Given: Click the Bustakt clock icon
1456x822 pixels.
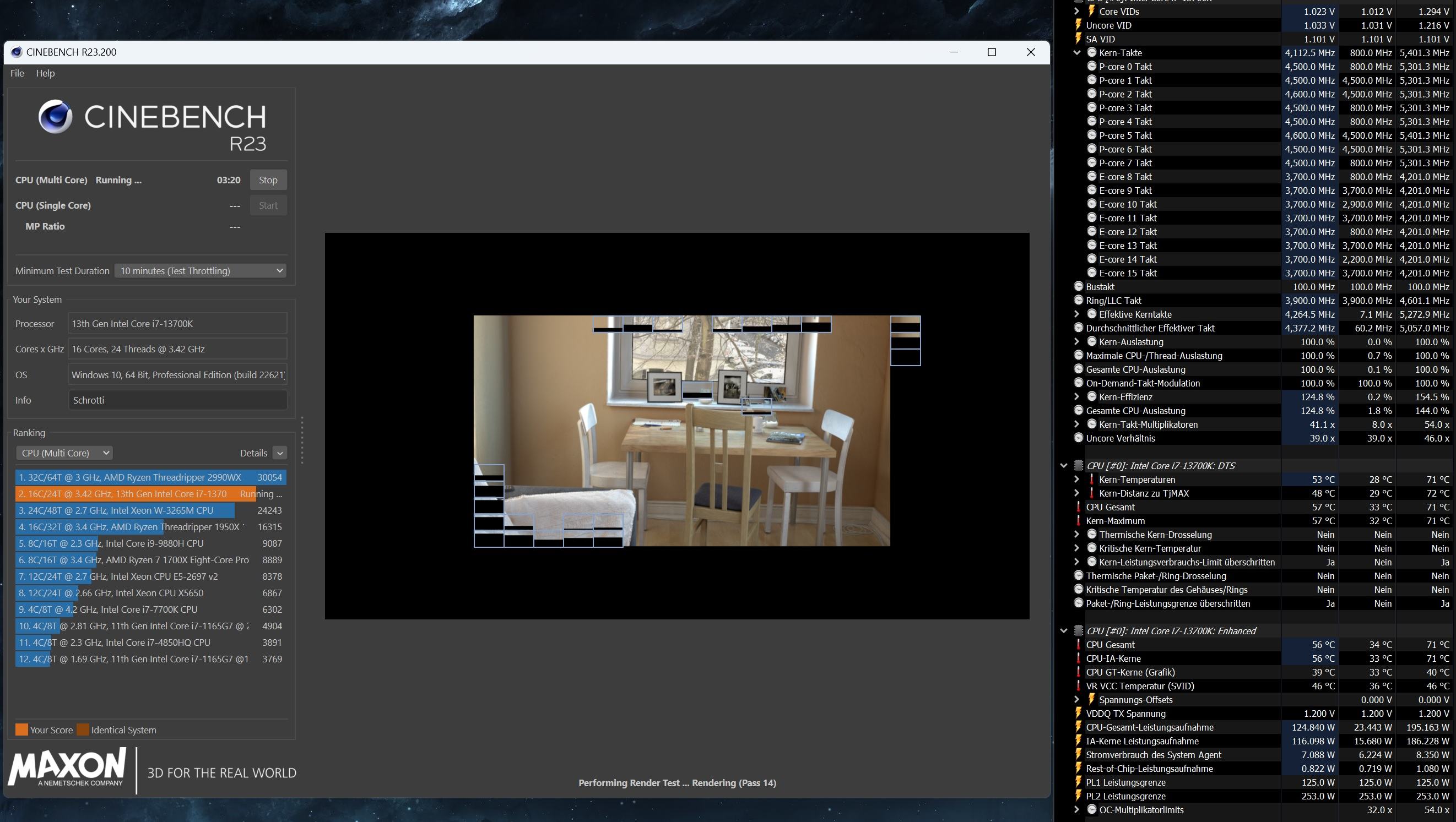Looking at the screenshot, I should click(x=1079, y=286).
